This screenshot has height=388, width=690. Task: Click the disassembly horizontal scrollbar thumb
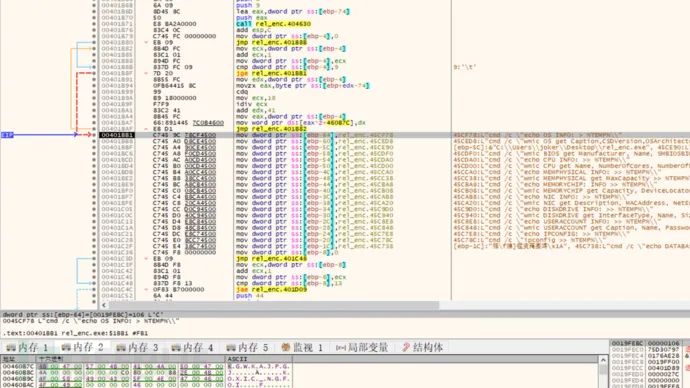point(274,305)
